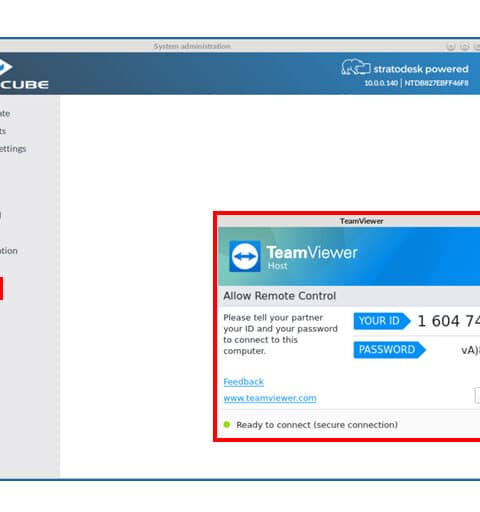The height and width of the screenshot is (512, 480).
Task: Click the Stratodesk elephant cloud logo
Action: pos(356,67)
